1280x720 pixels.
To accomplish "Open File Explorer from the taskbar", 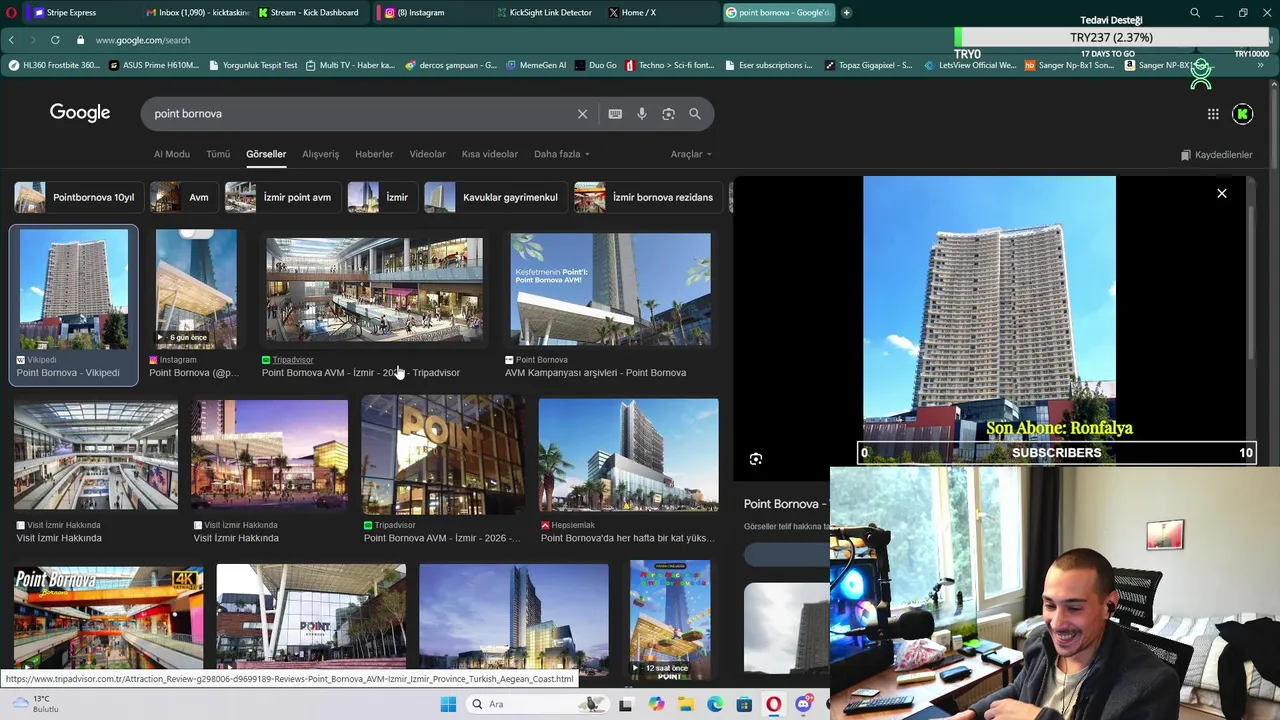I will click(x=686, y=704).
